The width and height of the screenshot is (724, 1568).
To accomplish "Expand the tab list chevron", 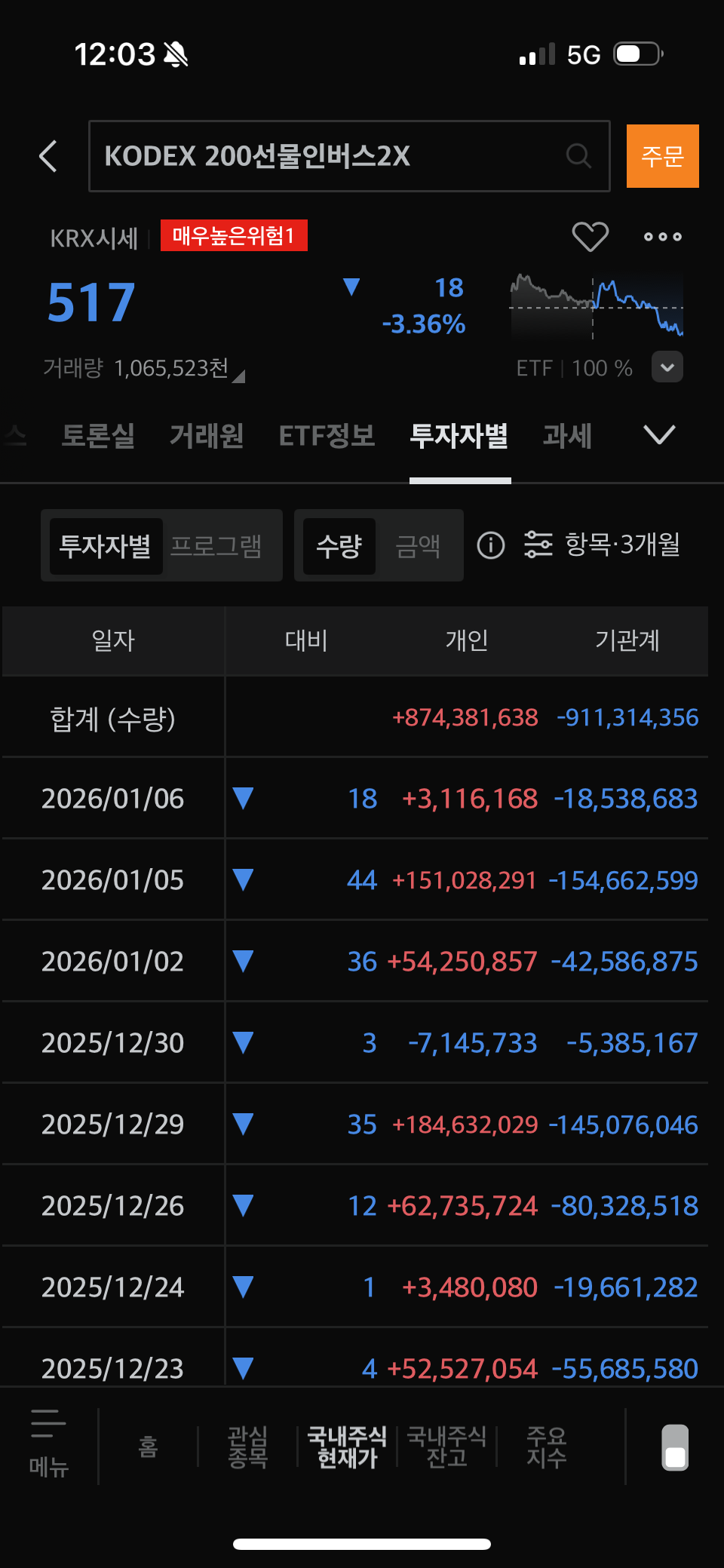I will pos(659,434).
